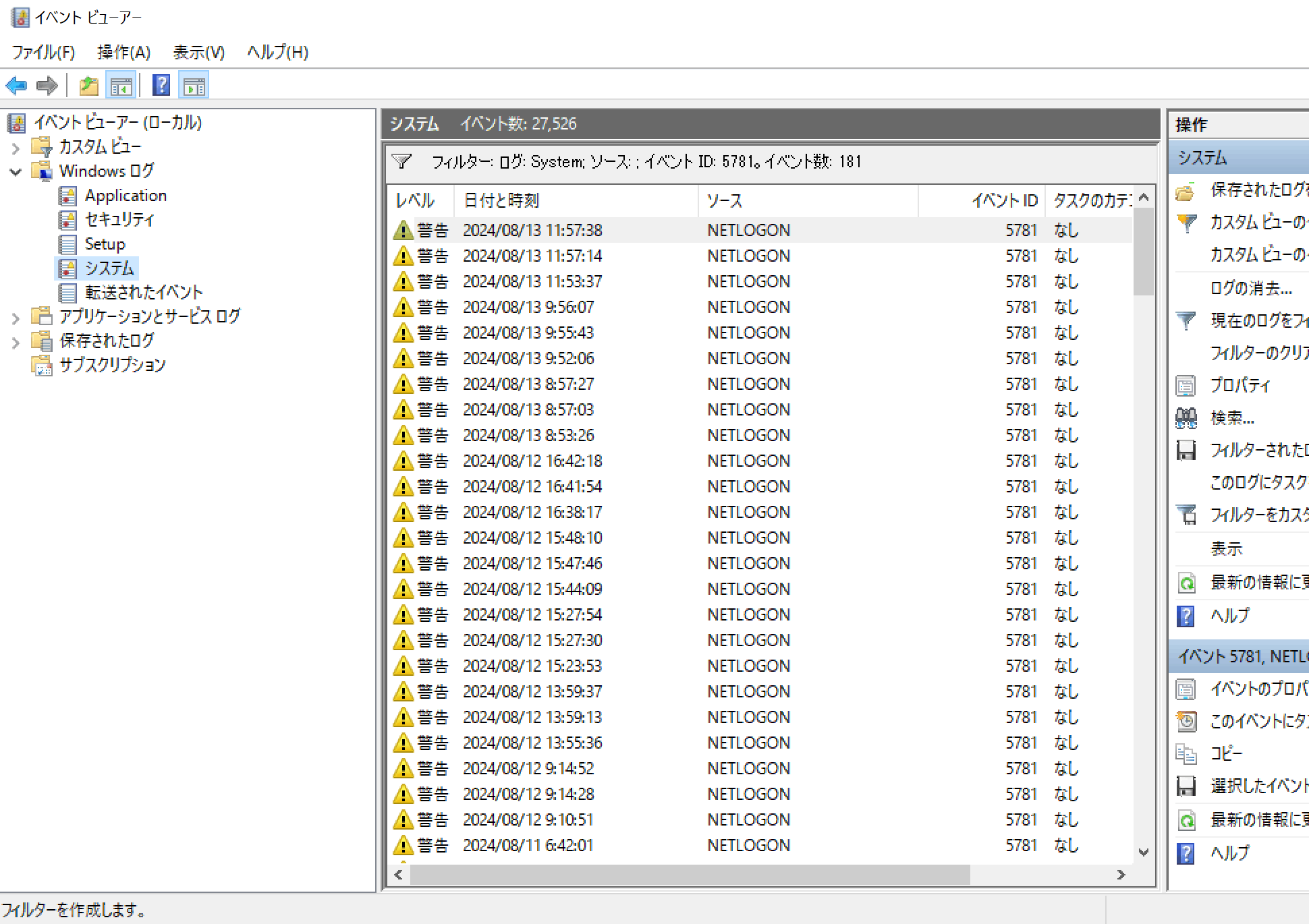Open the 表示(V) menu

point(198,52)
